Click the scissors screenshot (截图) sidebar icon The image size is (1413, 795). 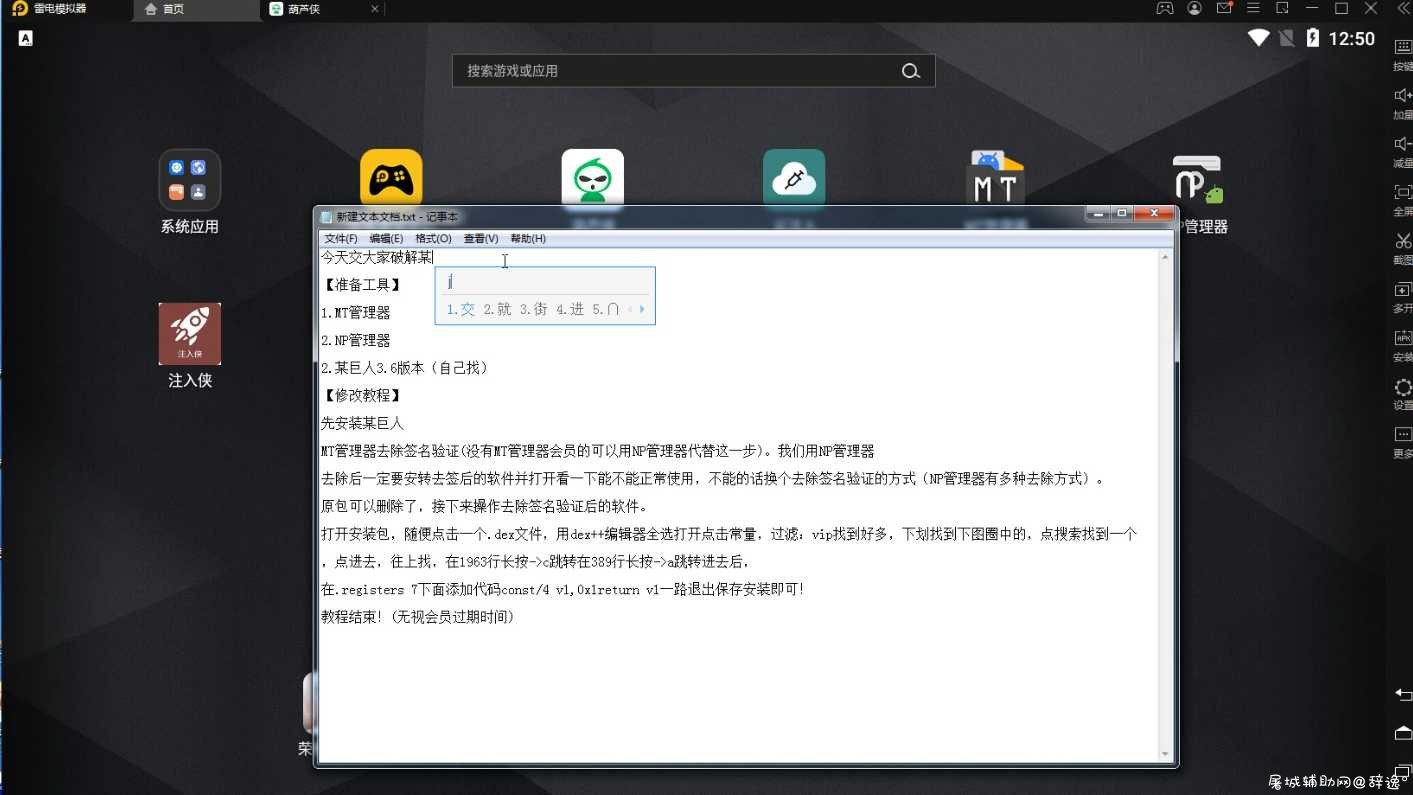point(1403,240)
